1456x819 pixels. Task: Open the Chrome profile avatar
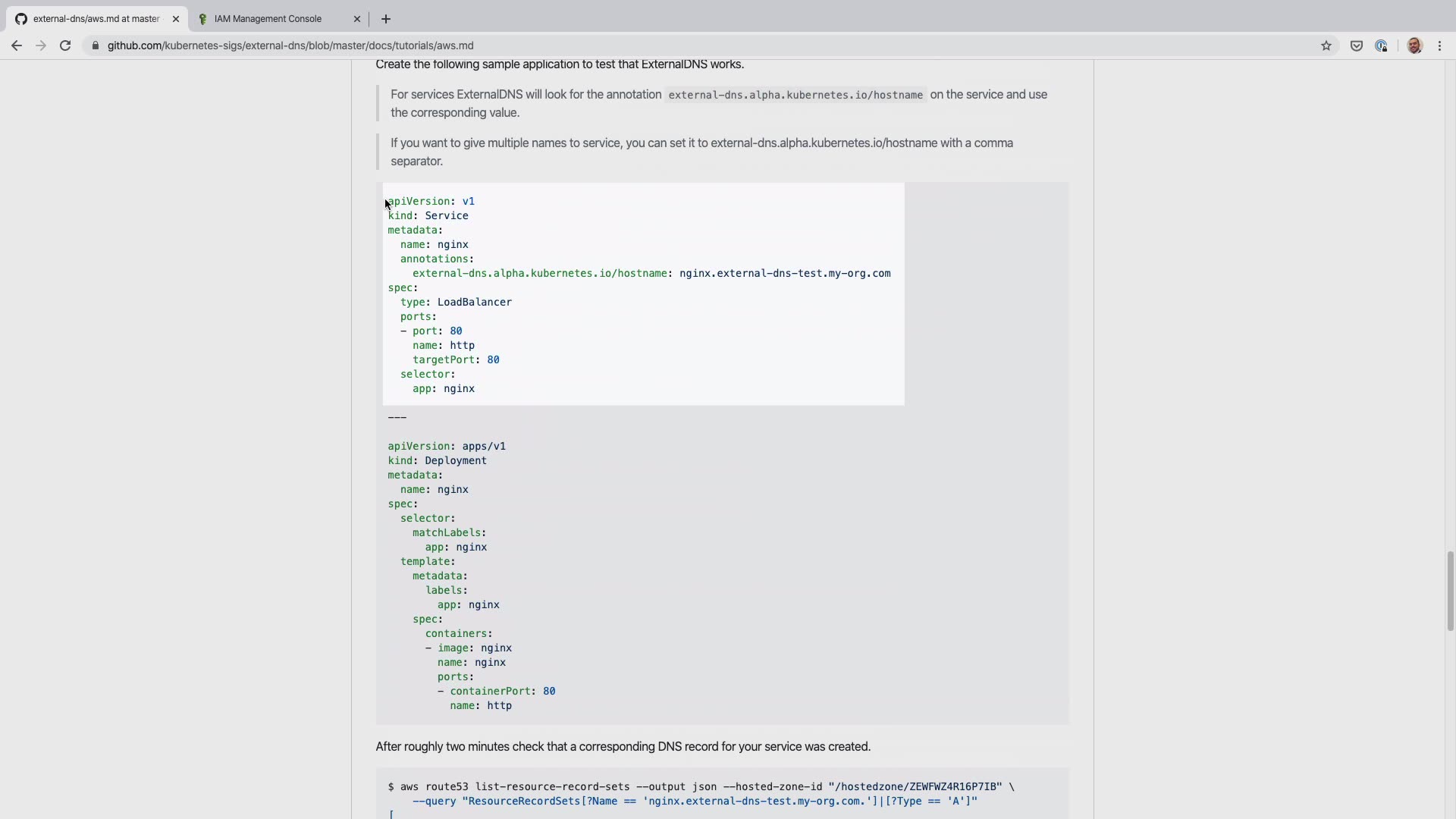coord(1414,45)
